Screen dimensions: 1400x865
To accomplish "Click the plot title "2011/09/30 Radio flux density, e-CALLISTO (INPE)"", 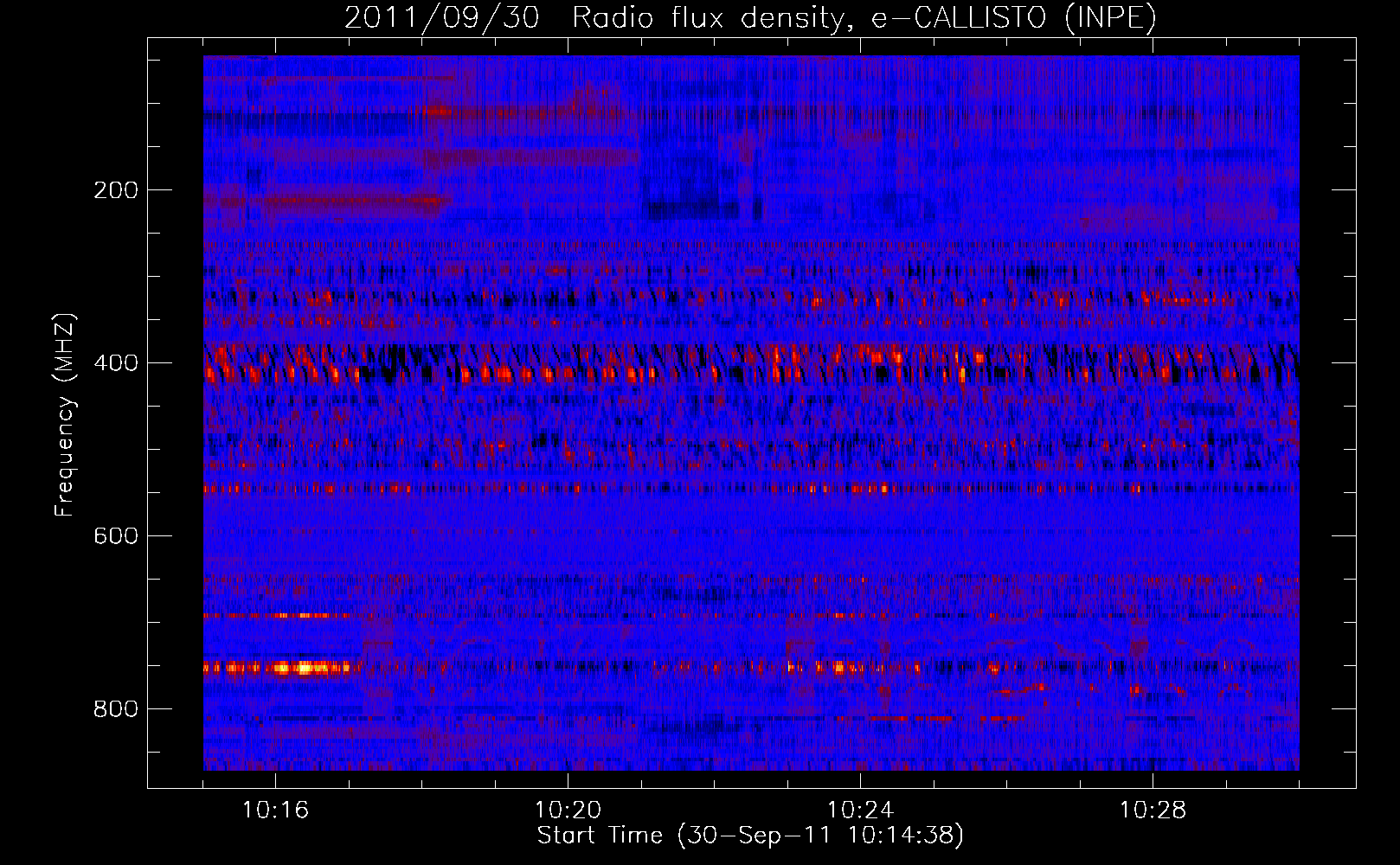I will 750,17.
